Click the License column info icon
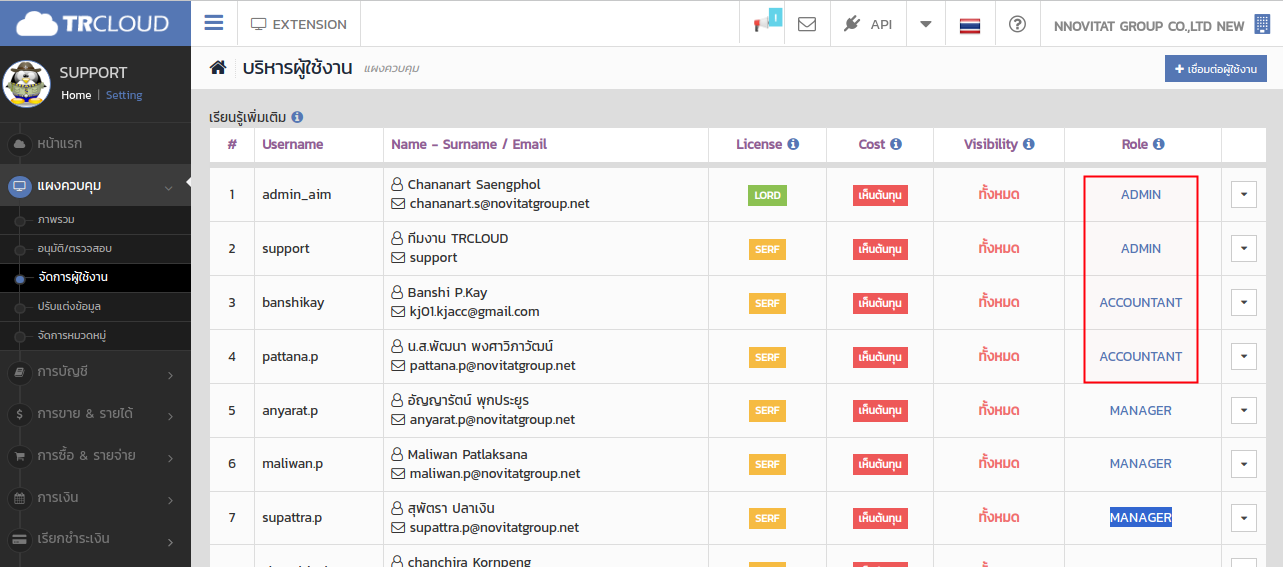 793,144
